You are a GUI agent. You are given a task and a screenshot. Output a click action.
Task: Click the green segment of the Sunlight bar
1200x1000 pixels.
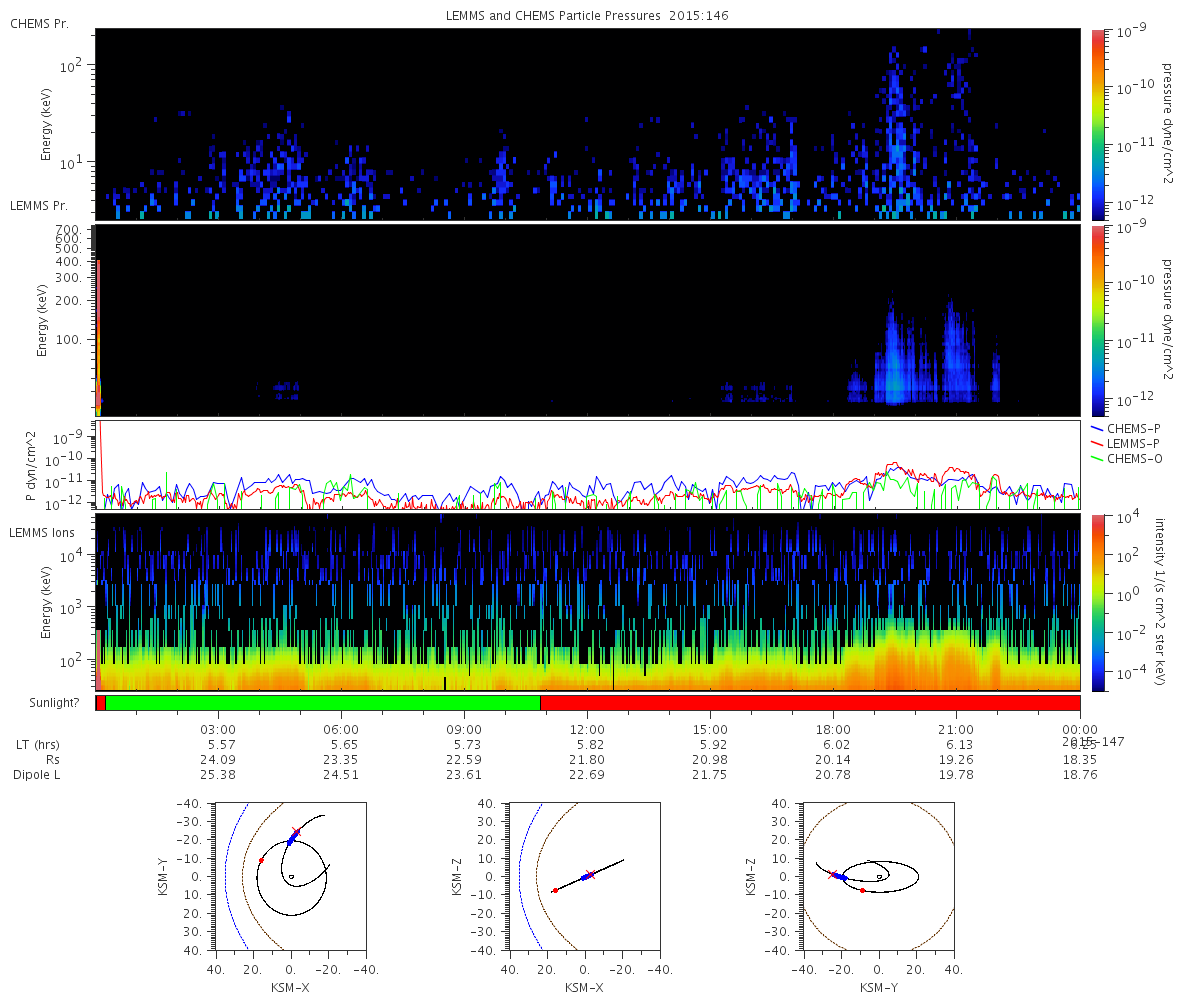pyautogui.click(x=322, y=703)
